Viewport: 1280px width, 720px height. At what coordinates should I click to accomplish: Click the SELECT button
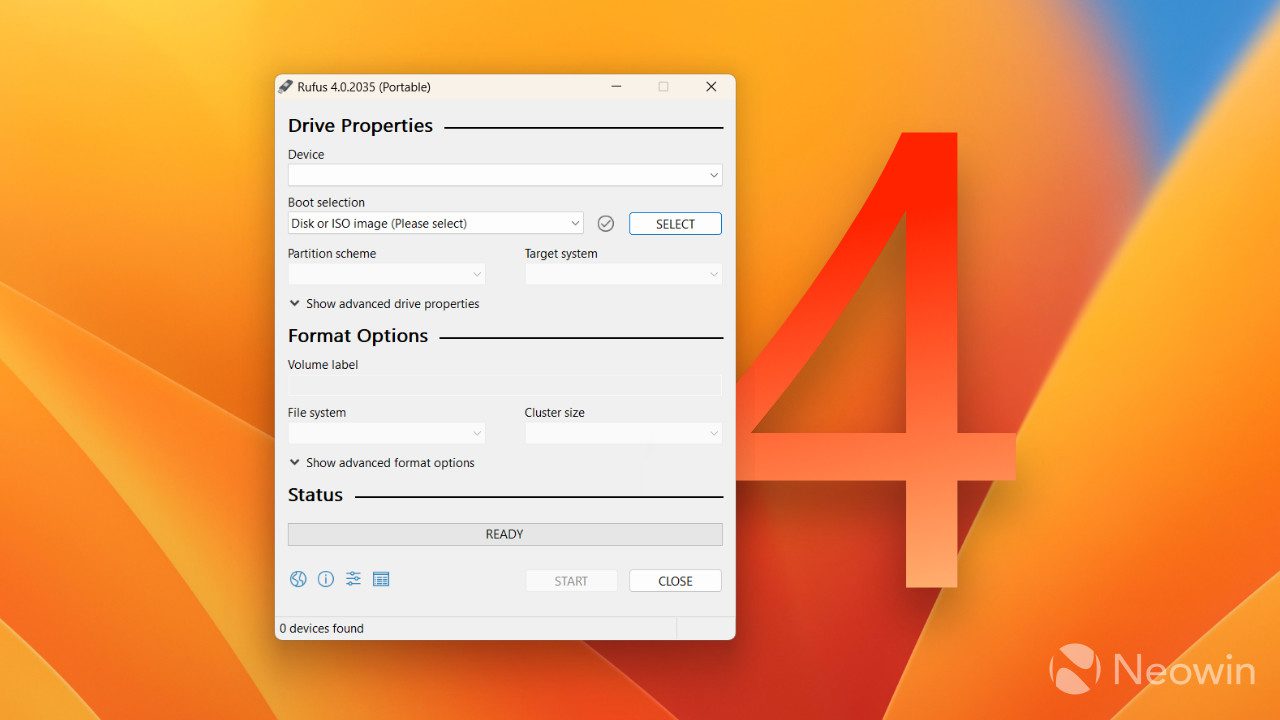pos(675,224)
